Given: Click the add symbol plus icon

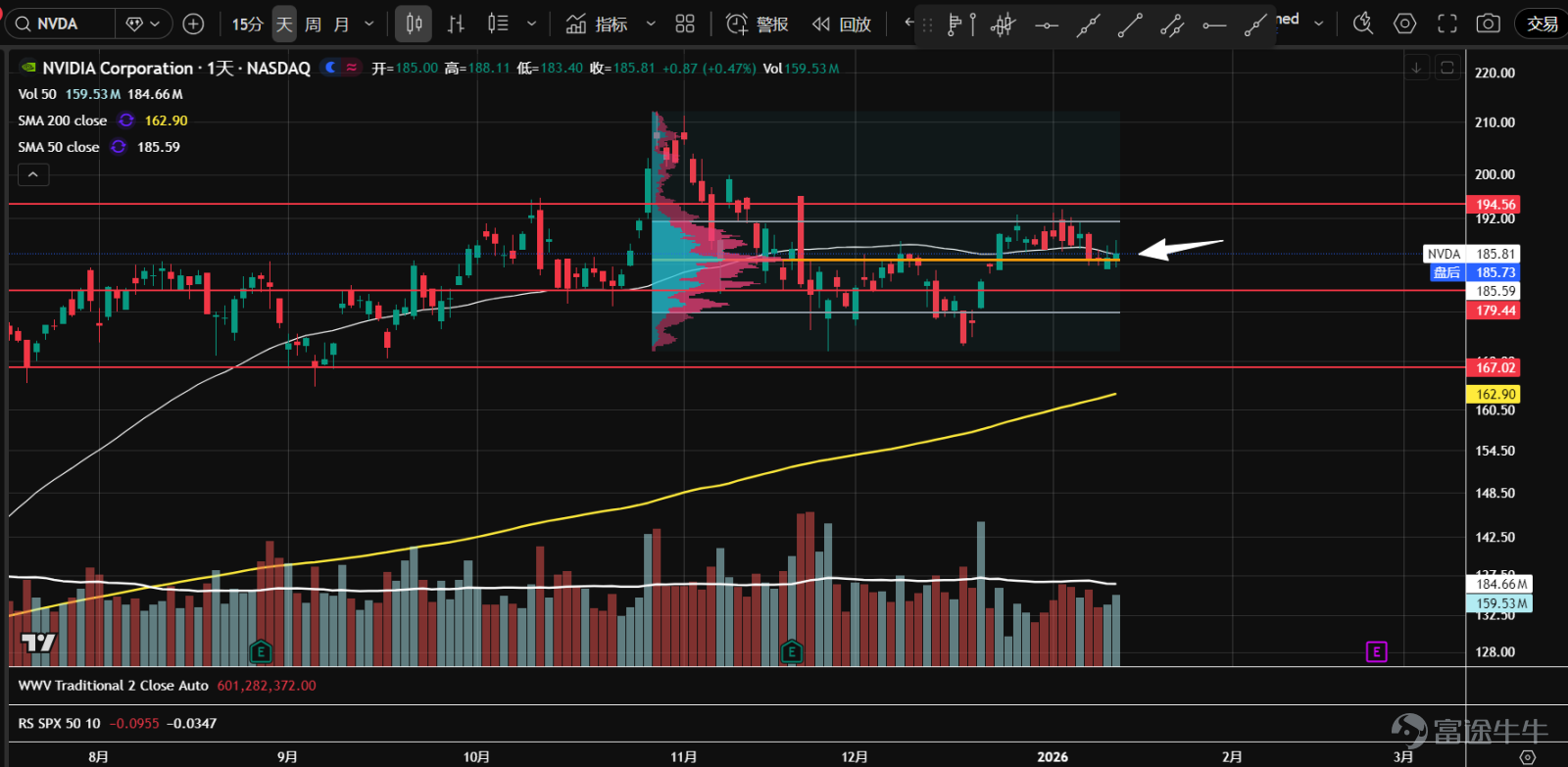Looking at the screenshot, I should coord(194,24).
